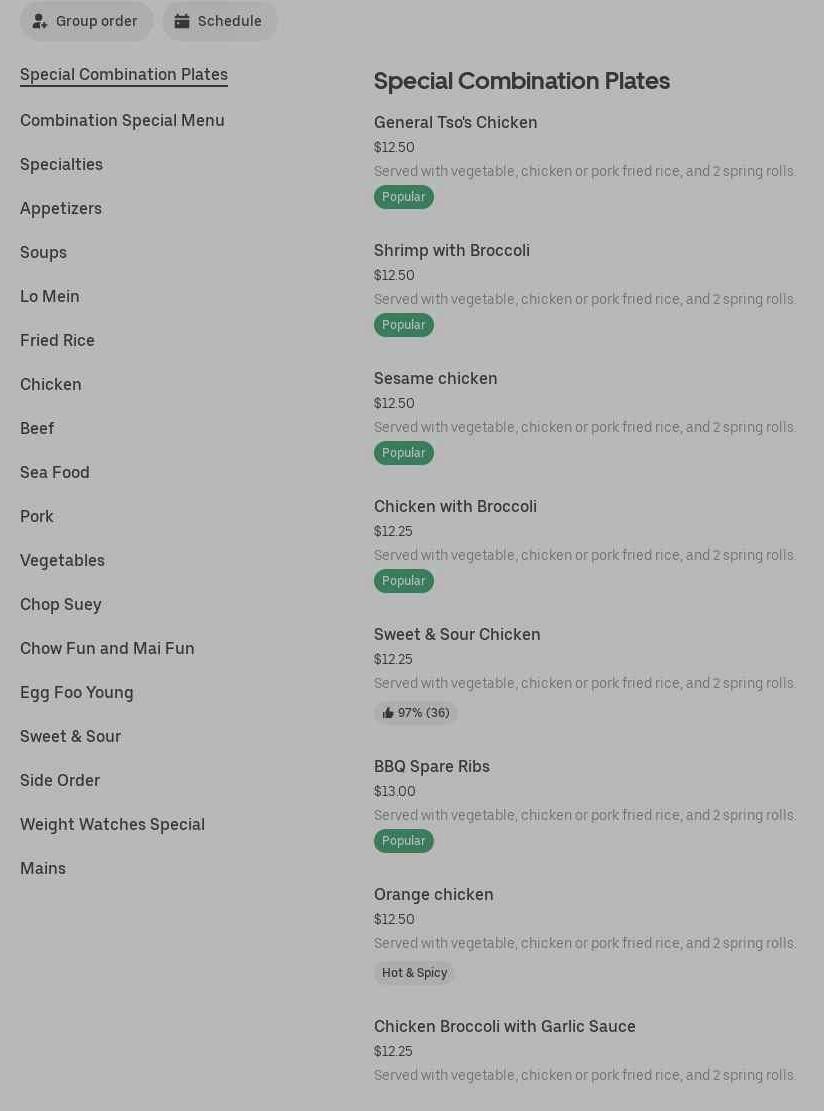Open Chicken Broccoli with Garlic Sauce
The width and height of the screenshot is (824, 1111).
[505, 1026]
